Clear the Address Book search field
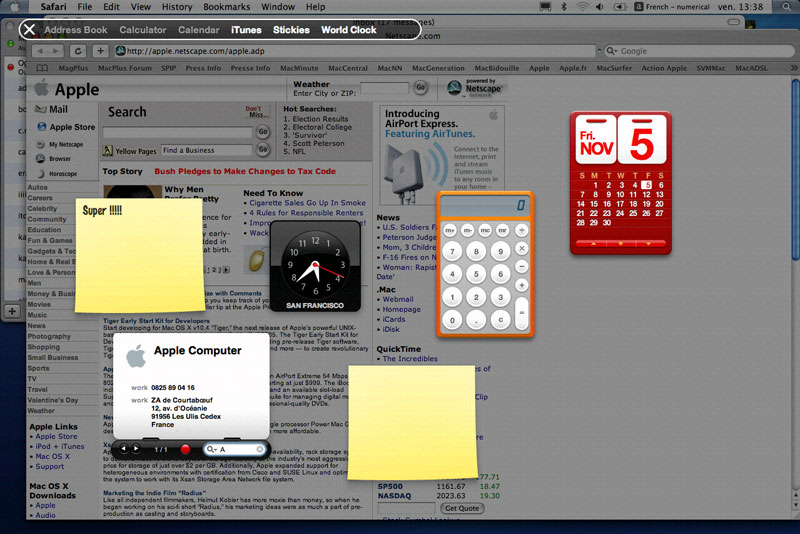 coord(260,449)
